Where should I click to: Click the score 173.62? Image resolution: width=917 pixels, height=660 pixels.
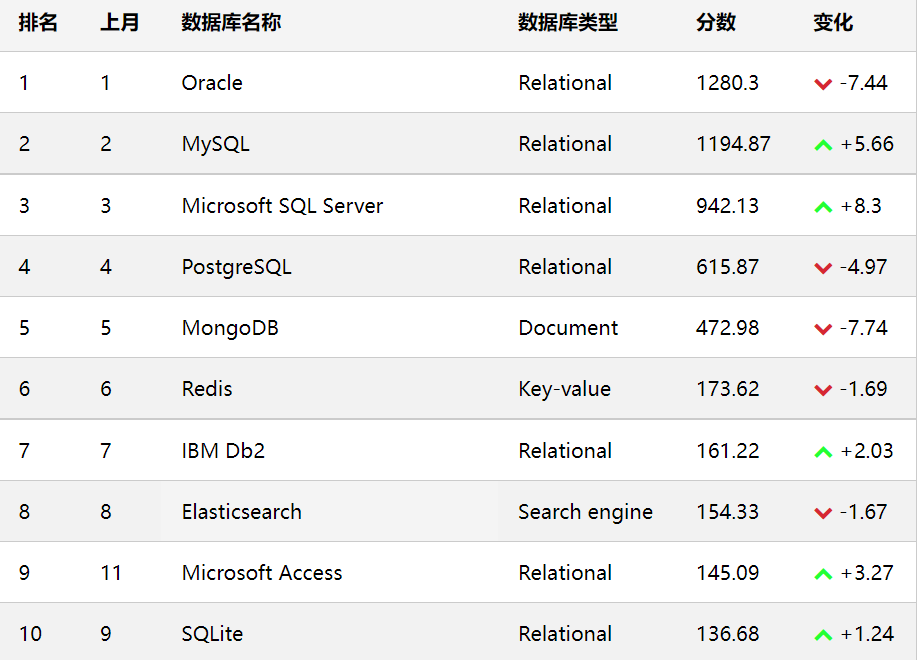[727, 389]
